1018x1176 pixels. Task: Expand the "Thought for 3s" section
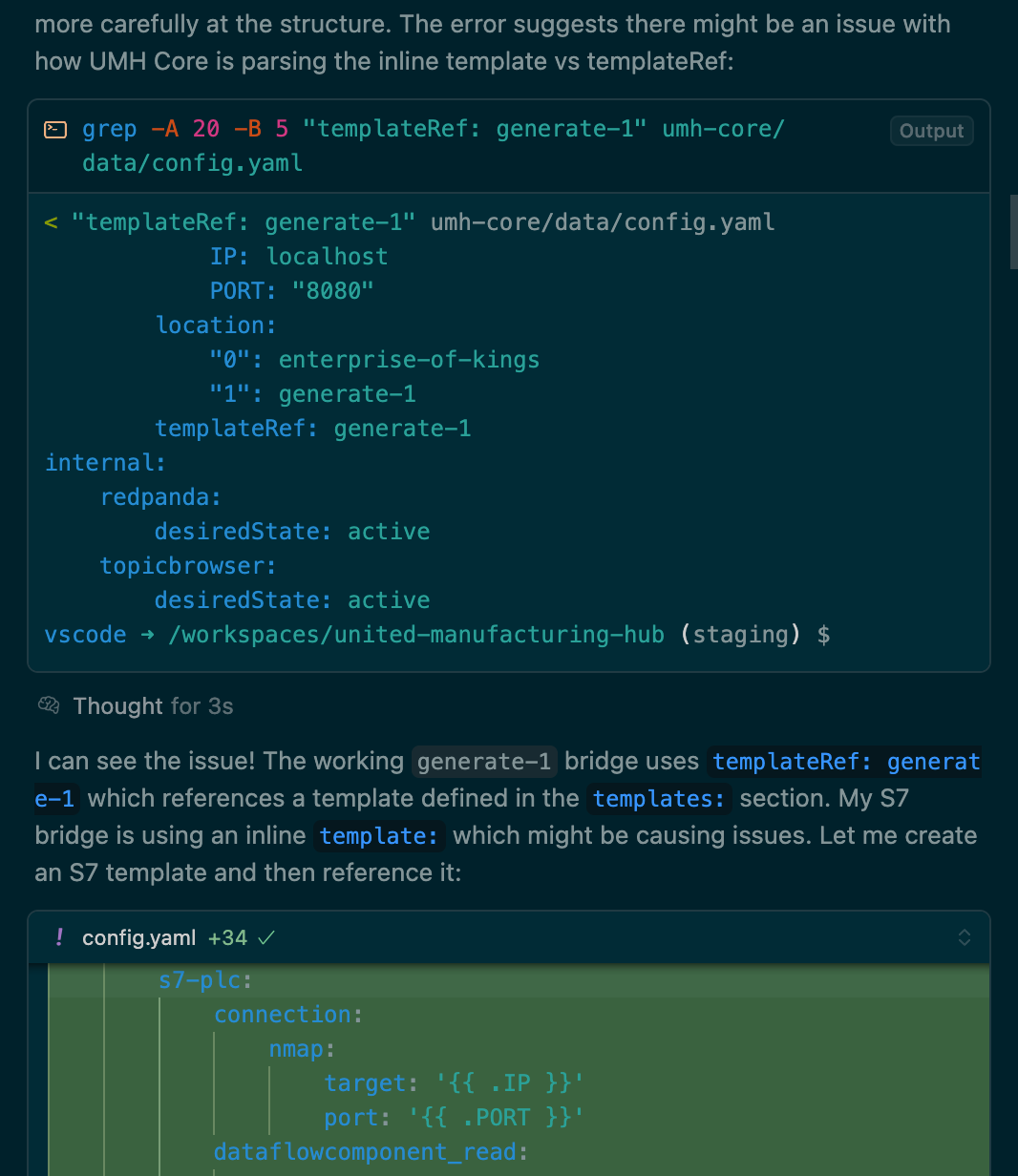tap(153, 705)
